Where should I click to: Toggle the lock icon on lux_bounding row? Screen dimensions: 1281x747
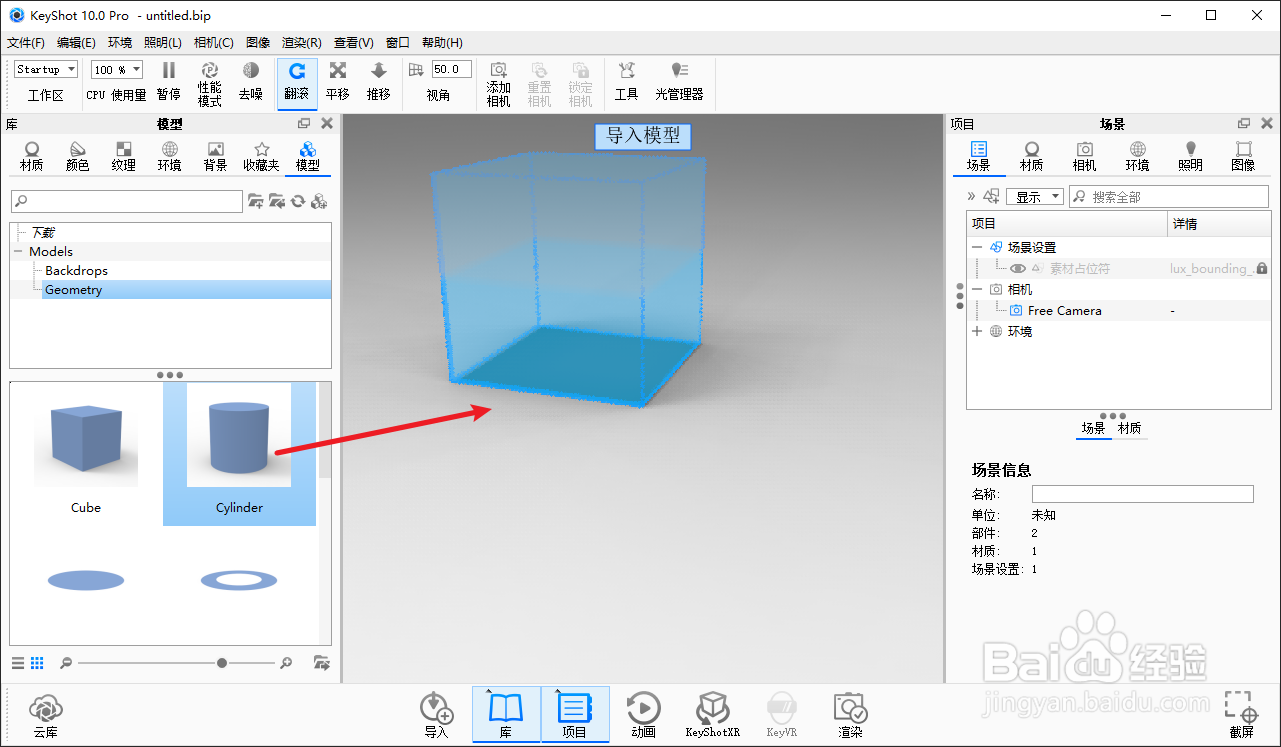(1262, 268)
